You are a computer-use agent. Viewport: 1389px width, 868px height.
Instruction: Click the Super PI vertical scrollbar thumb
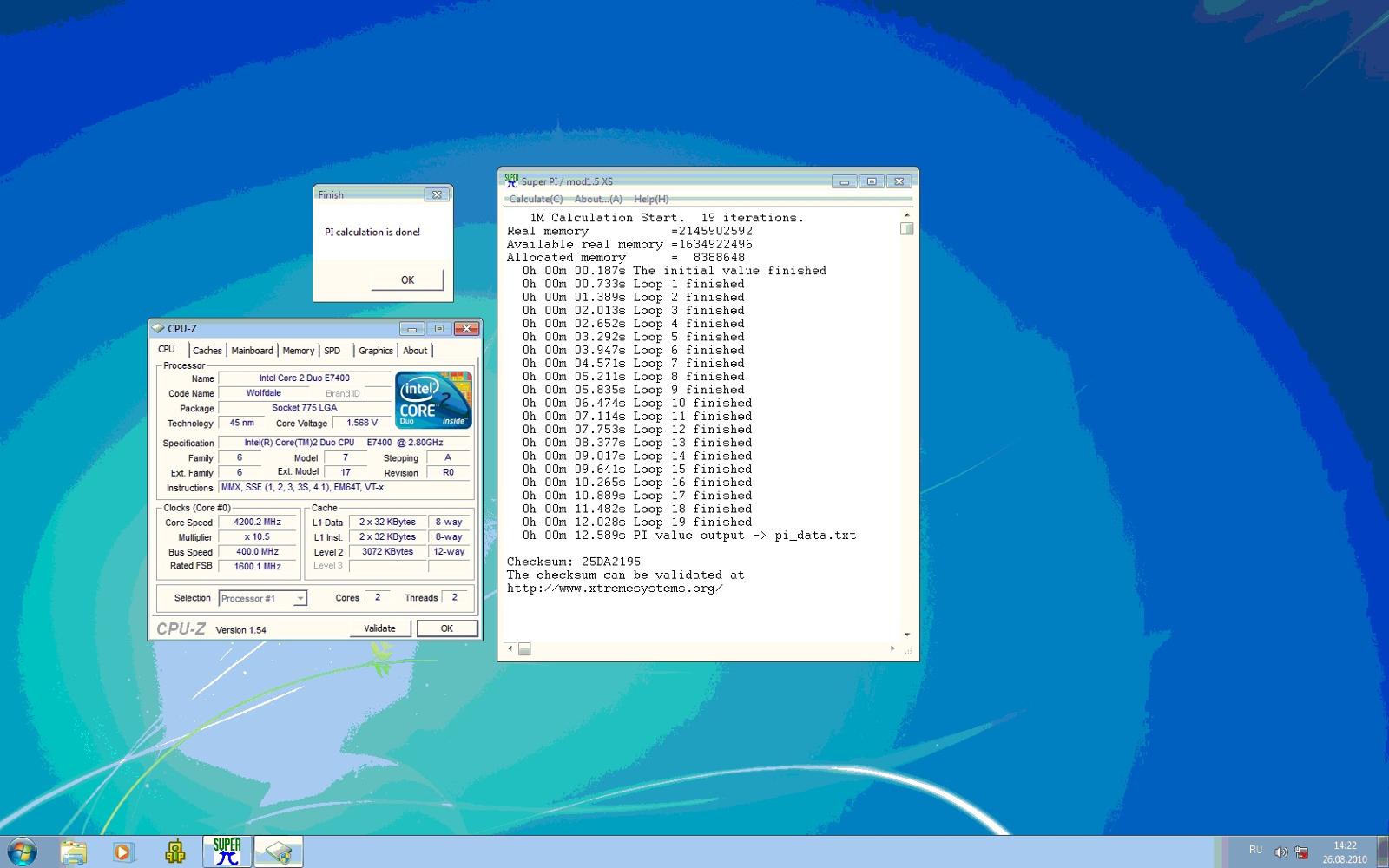(906, 228)
